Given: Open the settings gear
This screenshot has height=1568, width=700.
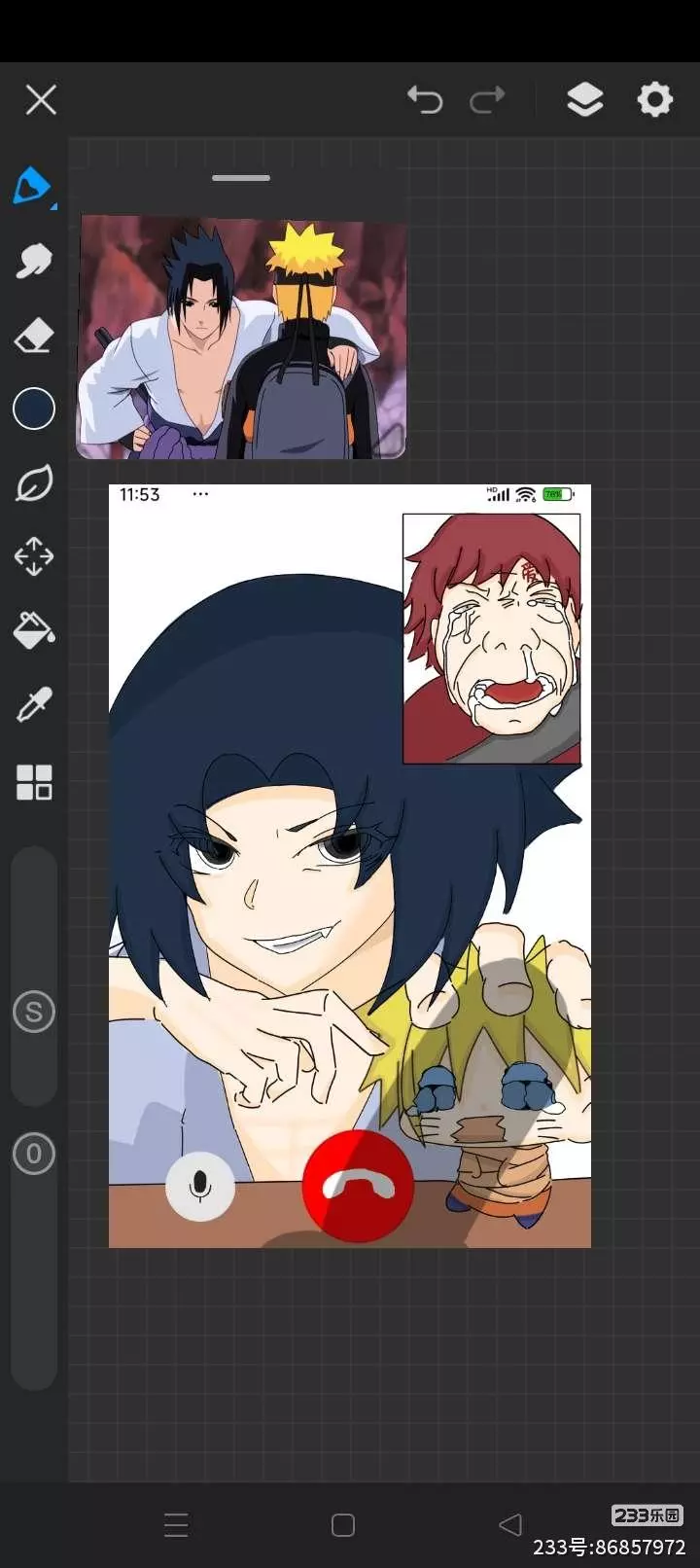Looking at the screenshot, I should point(654,99).
